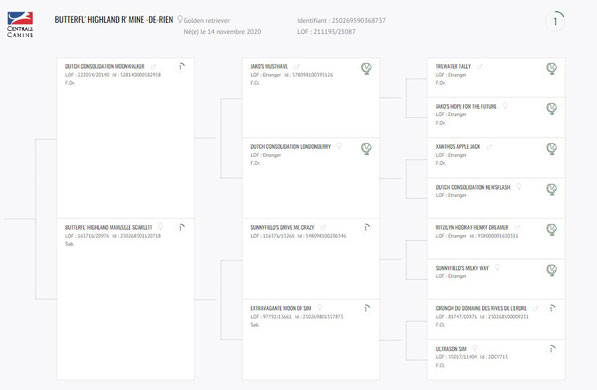Viewport: 597px width, 390px height.
Task: Click the title Butterfl' Highland R' Mine-De-Rien
Action: [114, 20]
